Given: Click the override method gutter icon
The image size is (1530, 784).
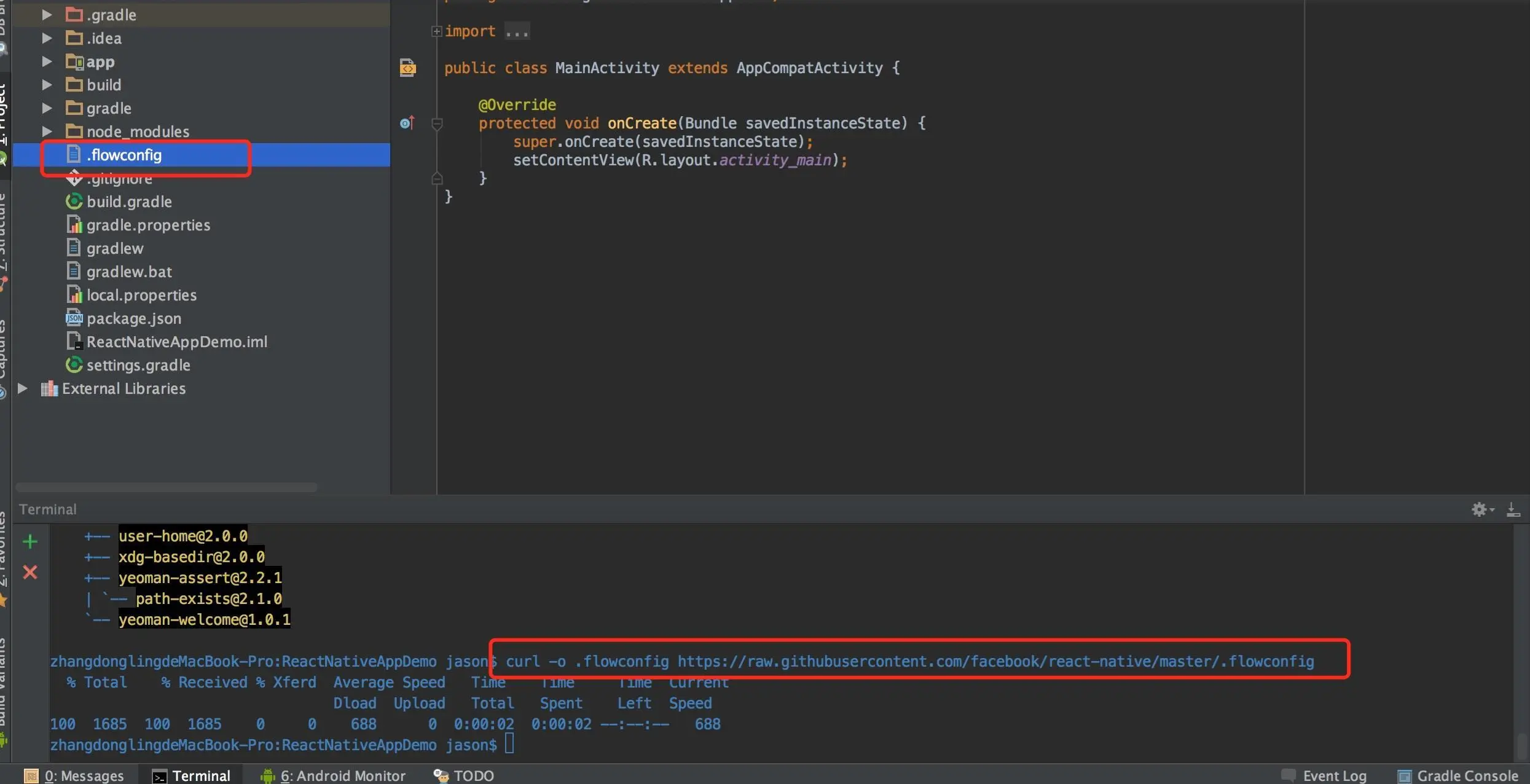Looking at the screenshot, I should coord(407,123).
